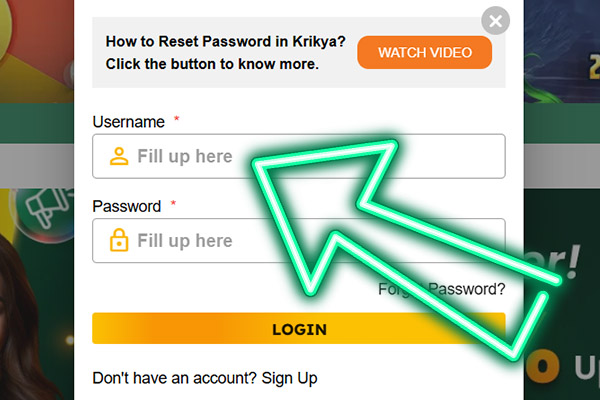The image size is (600, 400).
Task: Click the Username field label
Action: tap(128, 122)
